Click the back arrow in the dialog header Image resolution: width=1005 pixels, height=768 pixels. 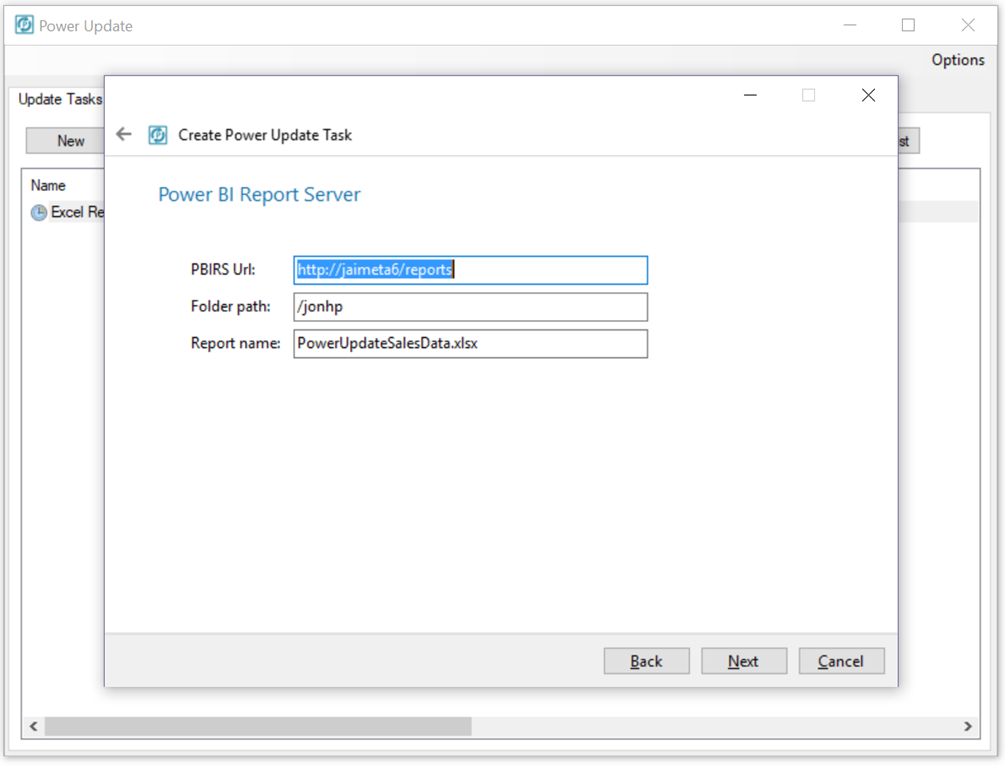tap(124, 134)
